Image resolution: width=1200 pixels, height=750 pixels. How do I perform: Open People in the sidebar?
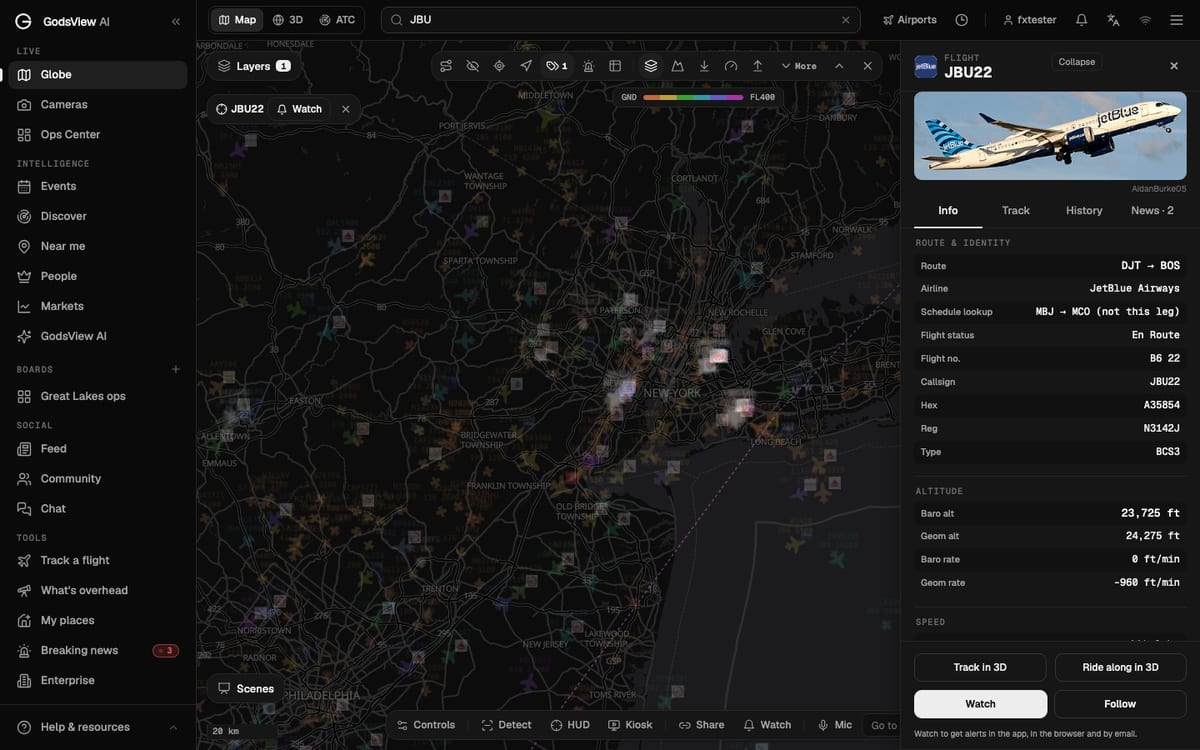click(98, 276)
